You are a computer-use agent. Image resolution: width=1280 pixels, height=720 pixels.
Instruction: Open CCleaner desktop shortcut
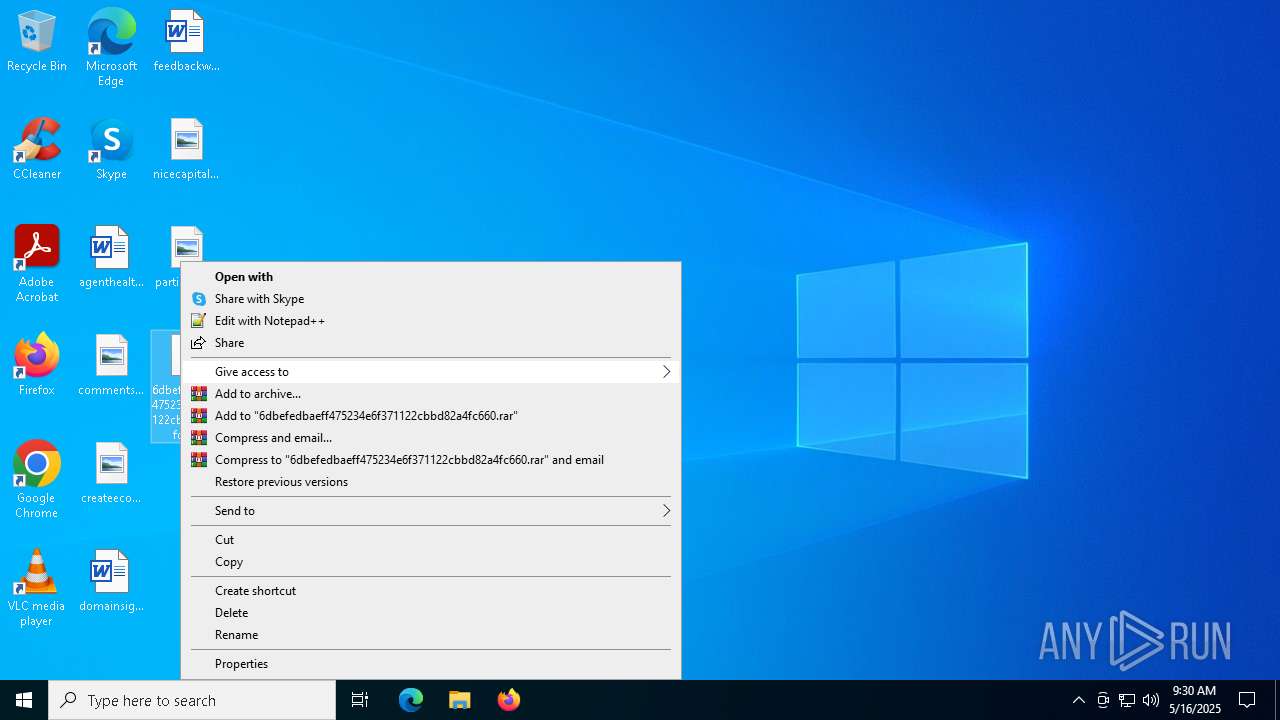[x=37, y=150]
